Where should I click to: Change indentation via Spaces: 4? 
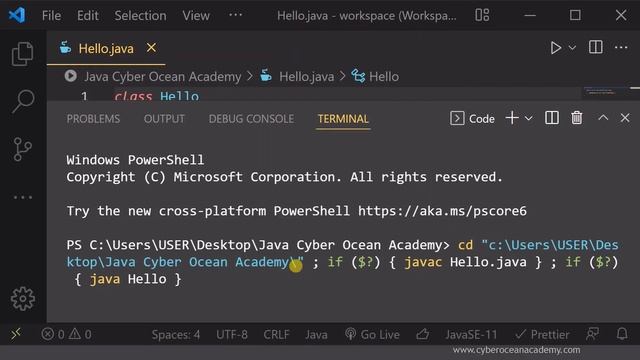click(x=176, y=335)
